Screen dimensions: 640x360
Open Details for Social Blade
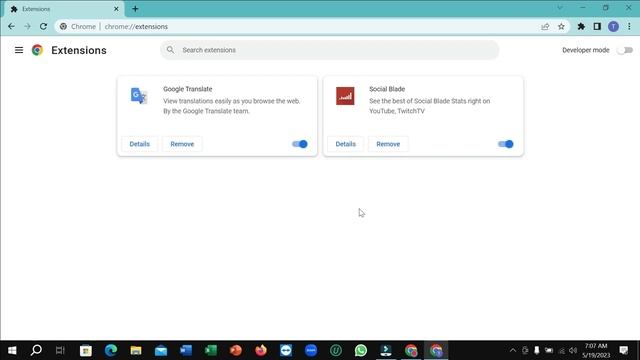pos(346,144)
